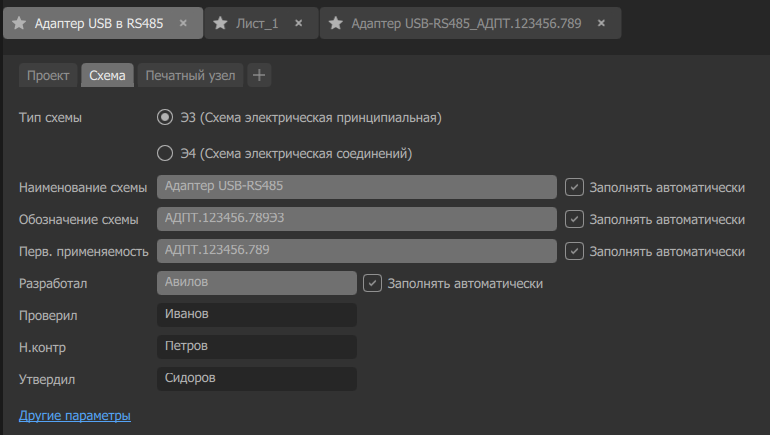The image size is (770, 435).
Task: Select Э3 схема электрическая принципиальная option
Action: click(x=165, y=117)
